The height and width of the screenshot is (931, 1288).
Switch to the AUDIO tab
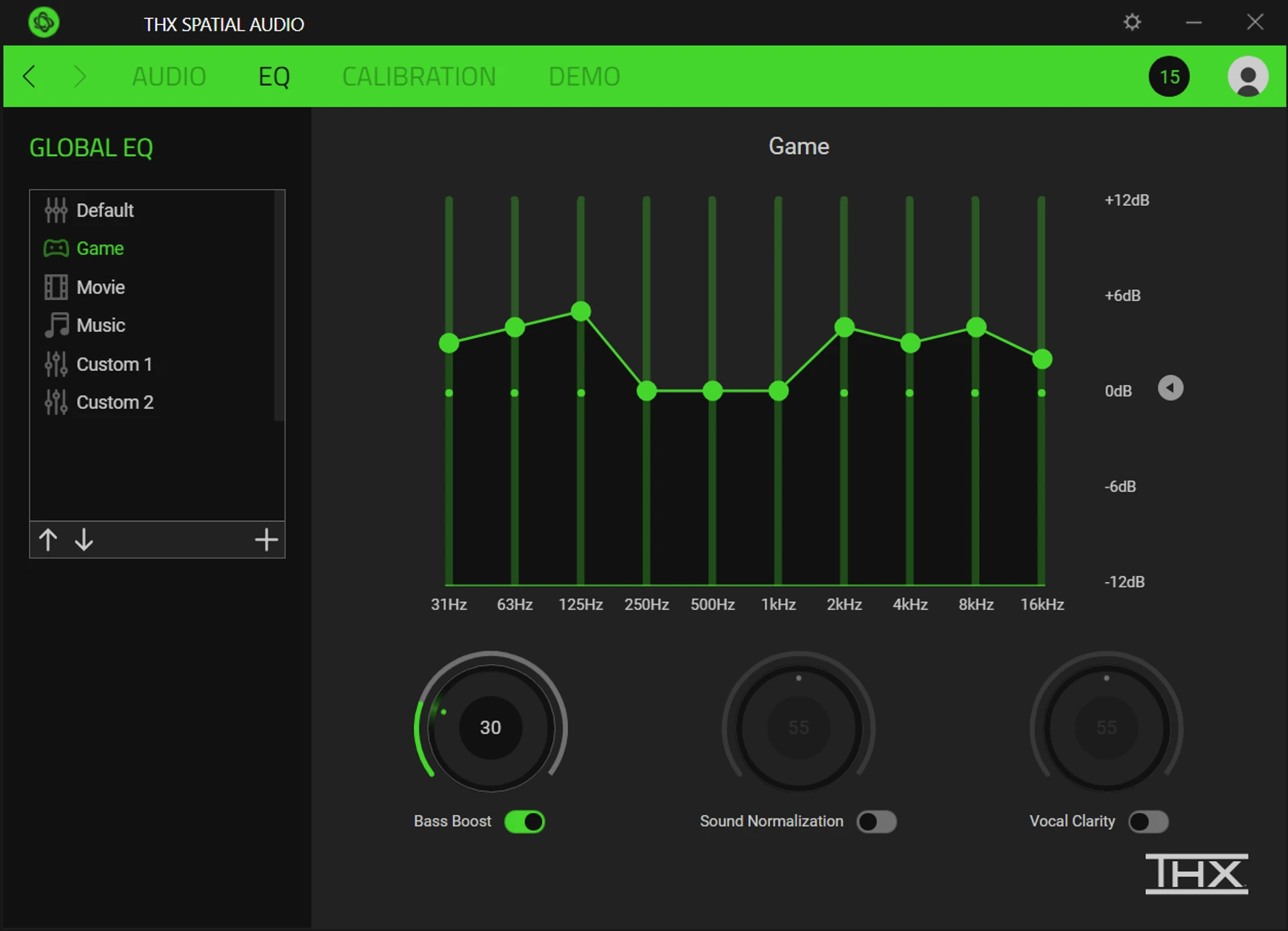click(169, 76)
